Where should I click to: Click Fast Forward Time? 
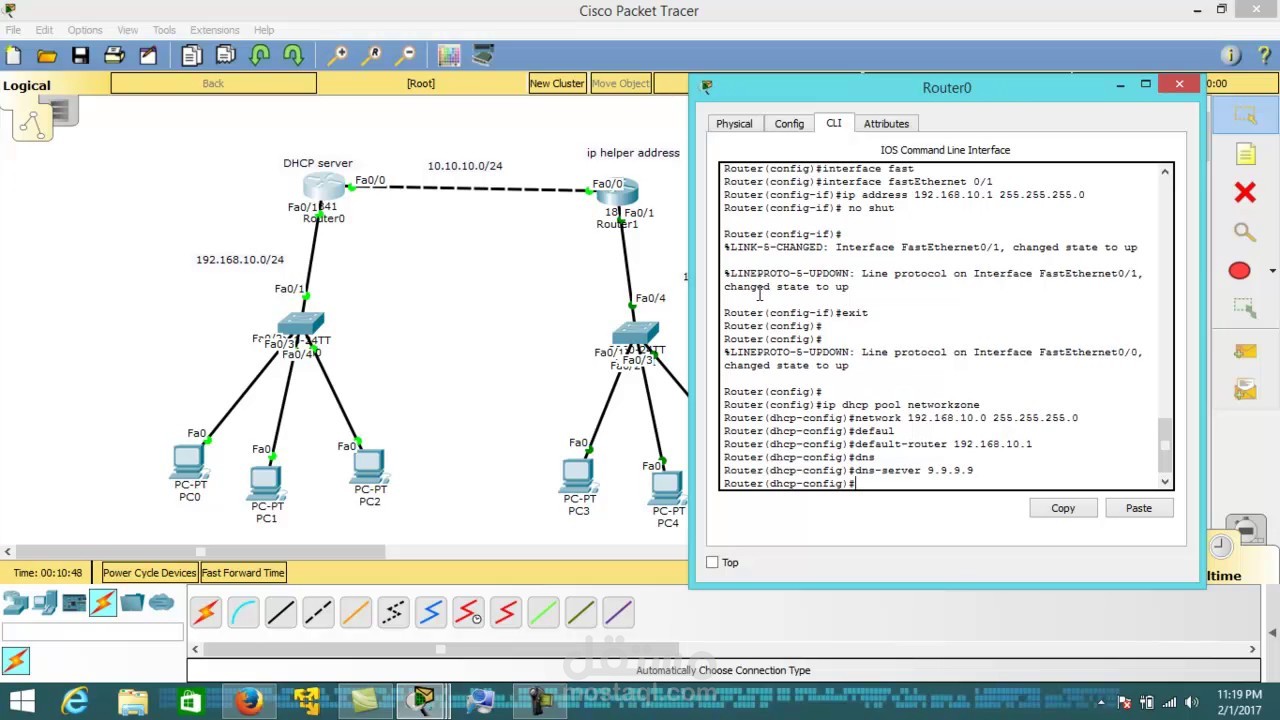pyautogui.click(x=243, y=573)
